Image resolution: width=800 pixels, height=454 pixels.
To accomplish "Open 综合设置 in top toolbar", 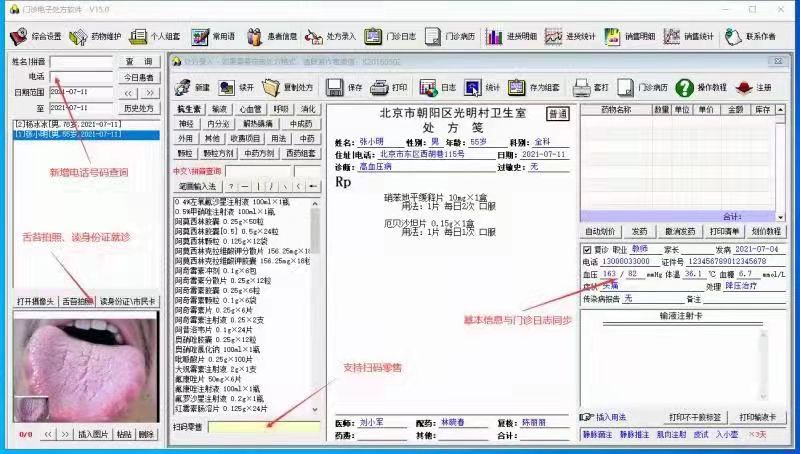I will [x=36, y=36].
